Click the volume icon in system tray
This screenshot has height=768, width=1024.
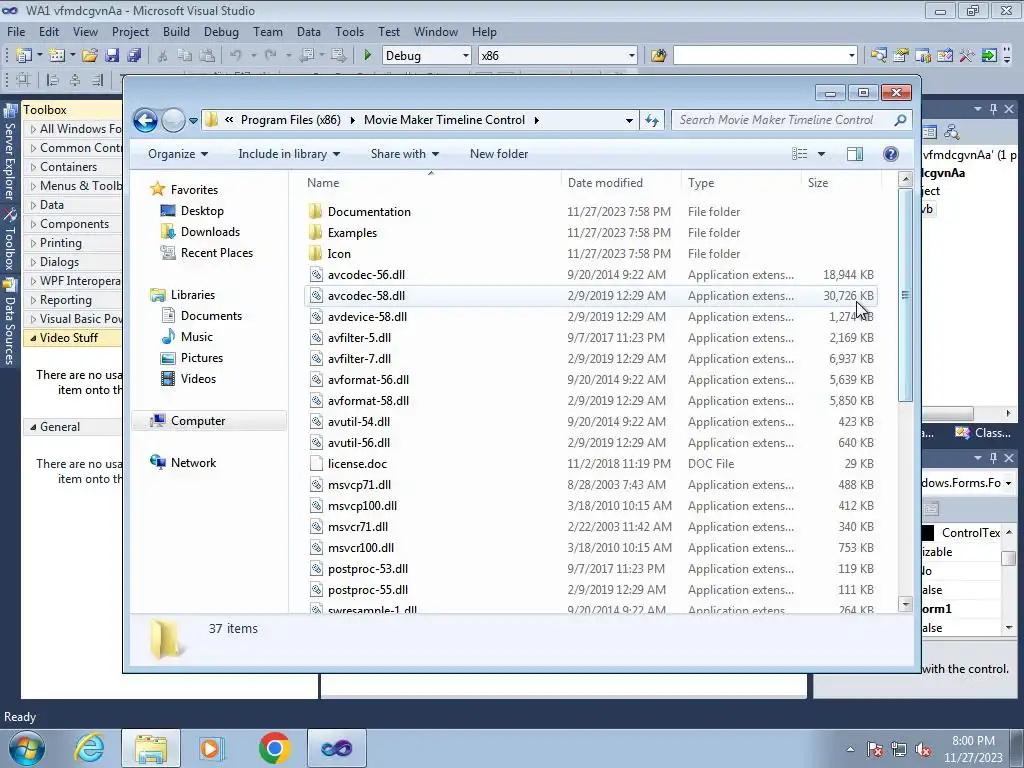923,750
